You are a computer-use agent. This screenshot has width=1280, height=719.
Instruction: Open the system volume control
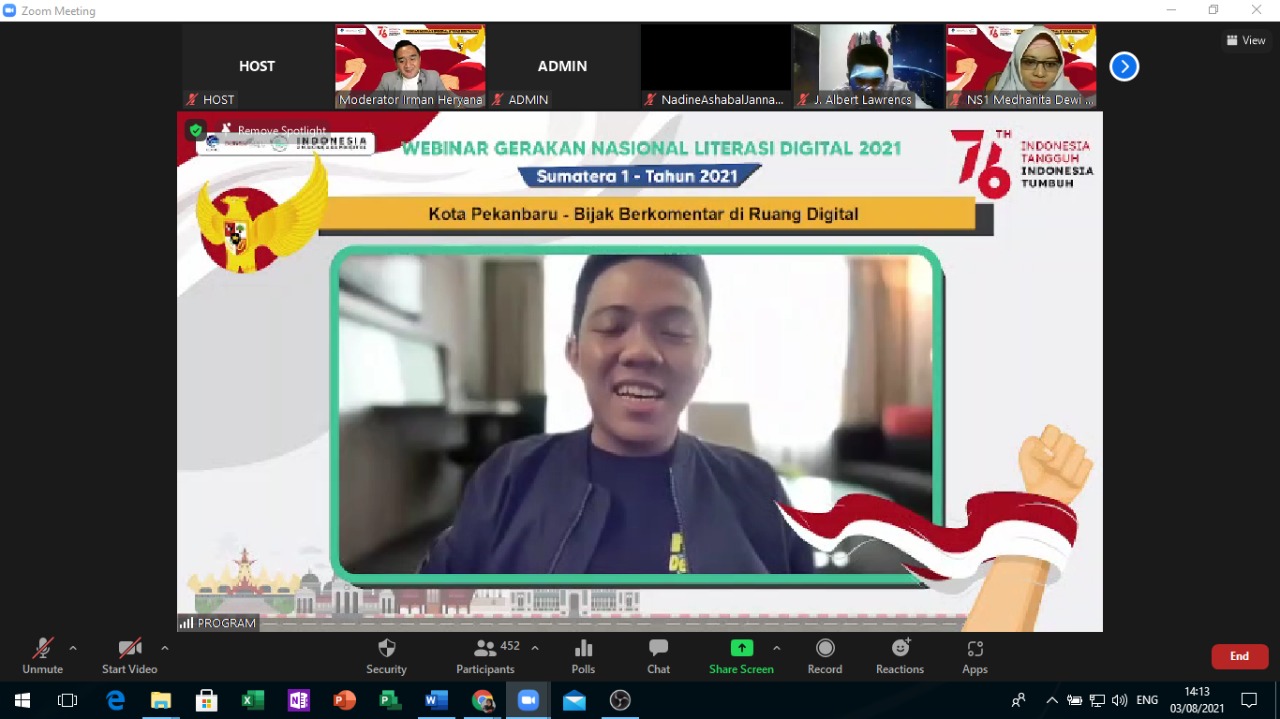1118,700
